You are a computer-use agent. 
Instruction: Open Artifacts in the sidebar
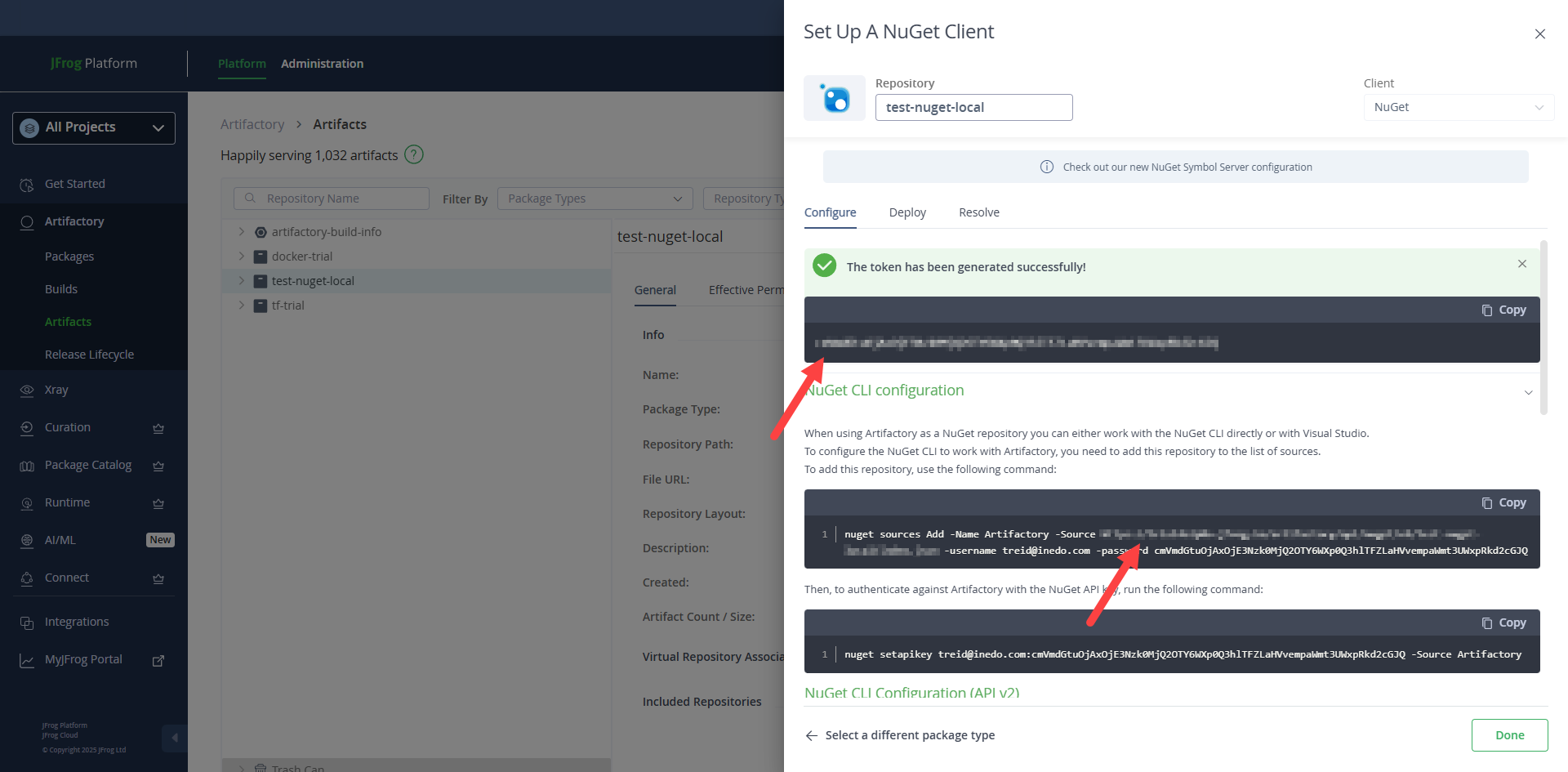click(x=68, y=322)
